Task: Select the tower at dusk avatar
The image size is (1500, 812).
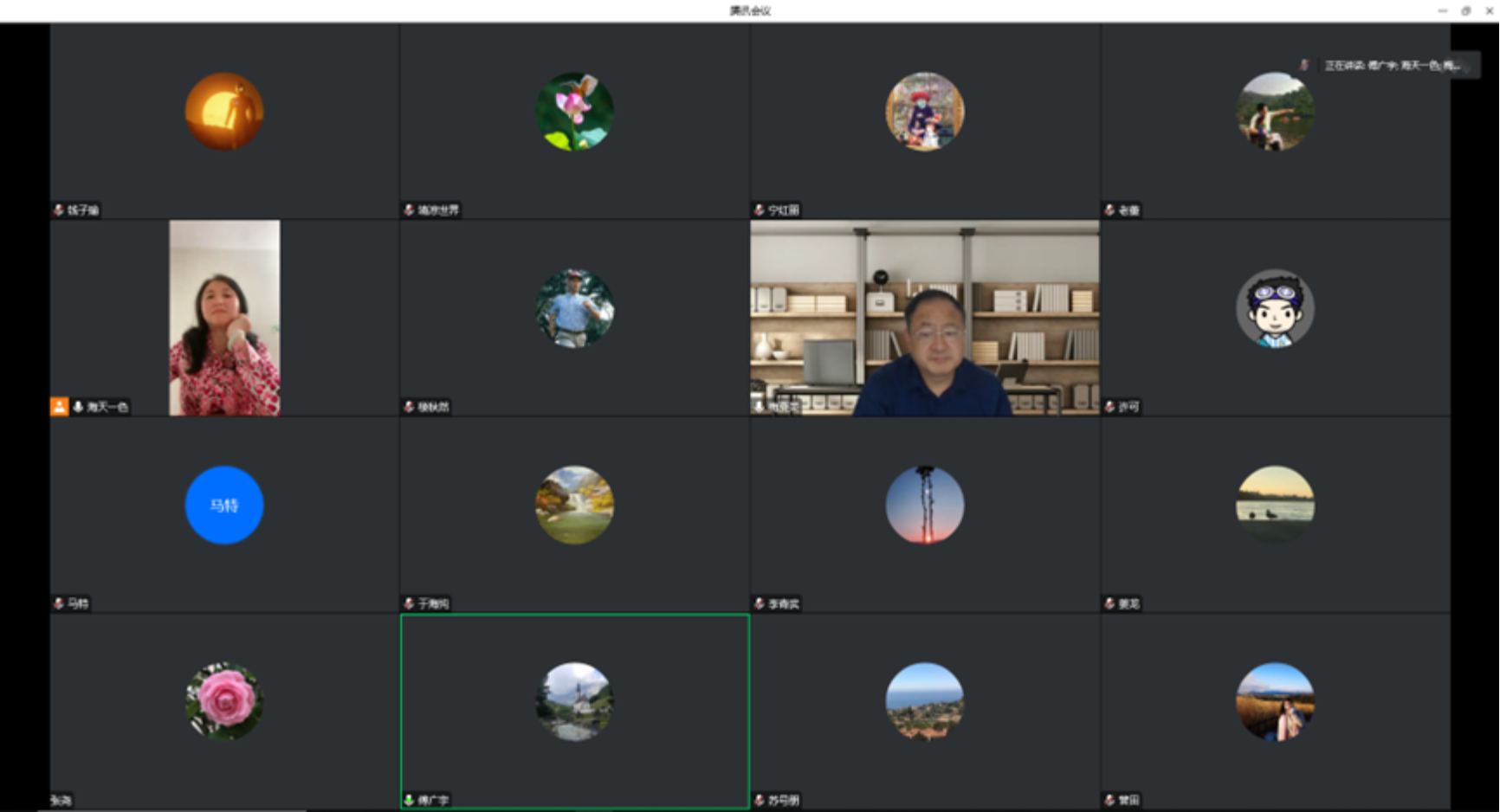Action: pyautogui.click(x=925, y=505)
